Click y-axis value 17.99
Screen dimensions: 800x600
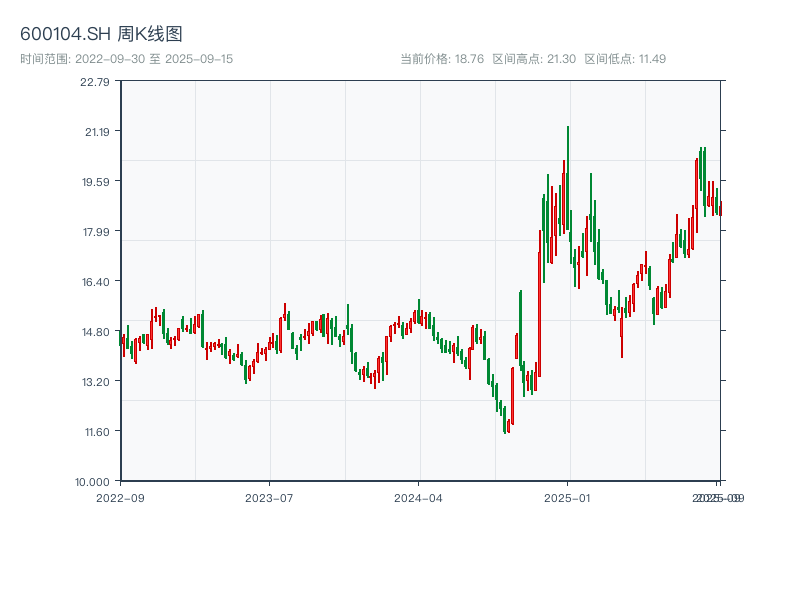click(x=96, y=232)
